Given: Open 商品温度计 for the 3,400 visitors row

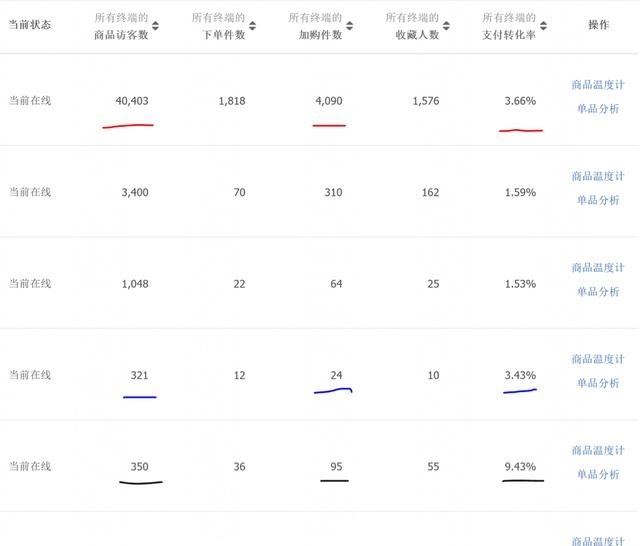Looking at the screenshot, I should click(x=598, y=176).
